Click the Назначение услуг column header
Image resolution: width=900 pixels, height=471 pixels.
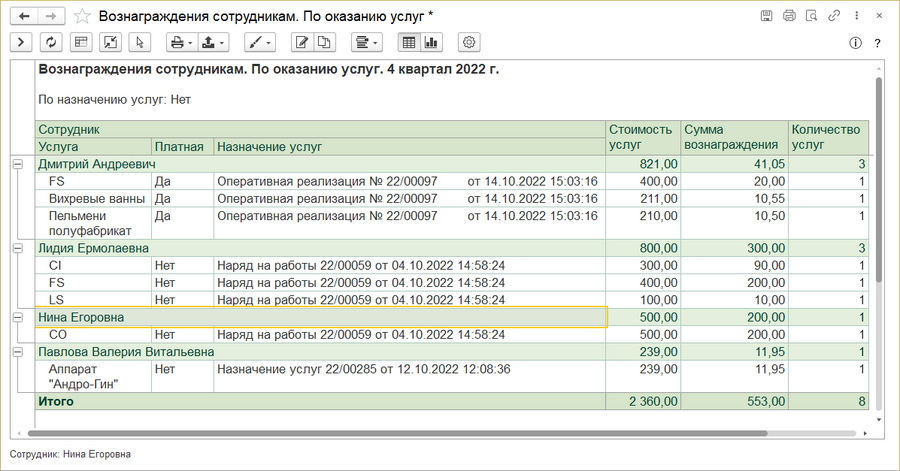410,147
